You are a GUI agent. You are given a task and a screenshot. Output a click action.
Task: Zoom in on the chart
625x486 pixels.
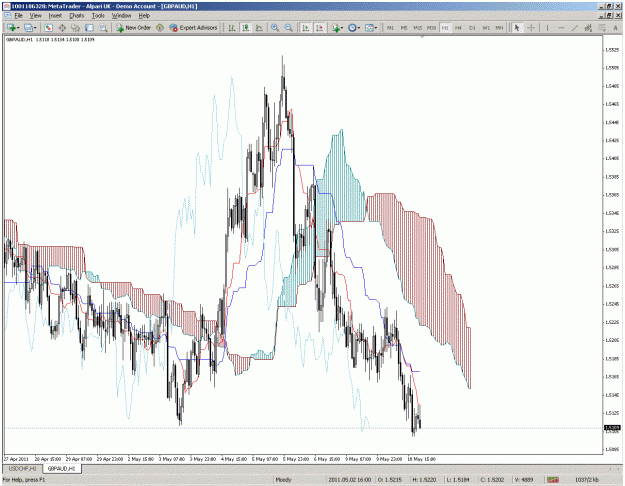point(275,28)
